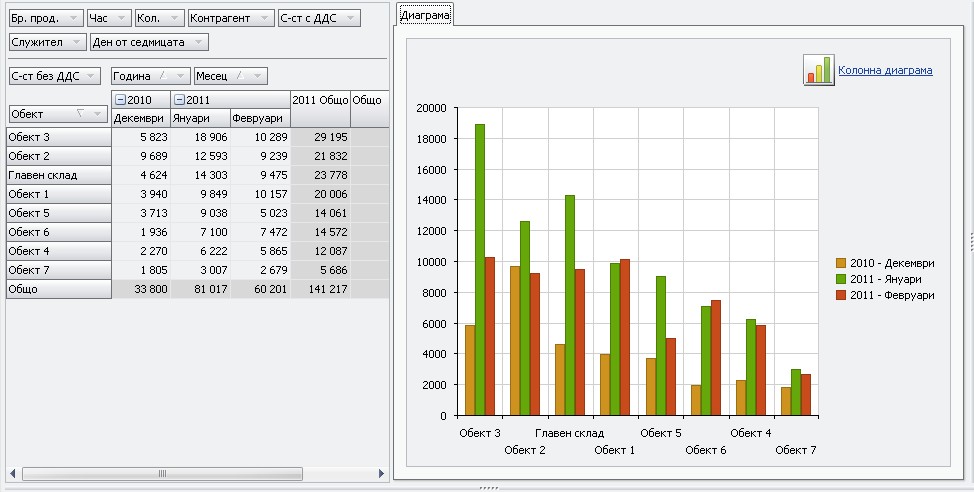
Task: Select the Януари column header
Action: 200,118
